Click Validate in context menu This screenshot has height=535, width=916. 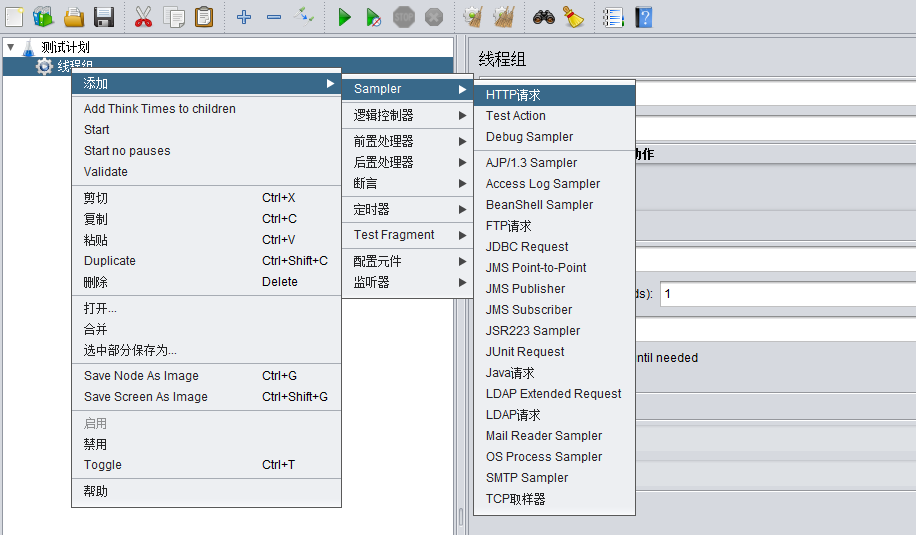[x=206, y=172]
